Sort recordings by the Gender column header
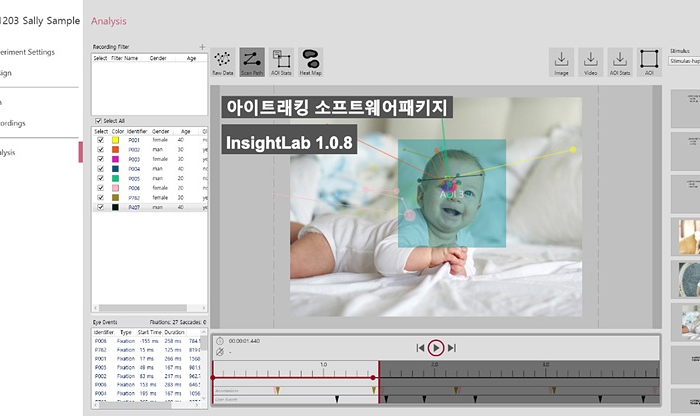This screenshot has height=416, width=700. (x=159, y=130)
